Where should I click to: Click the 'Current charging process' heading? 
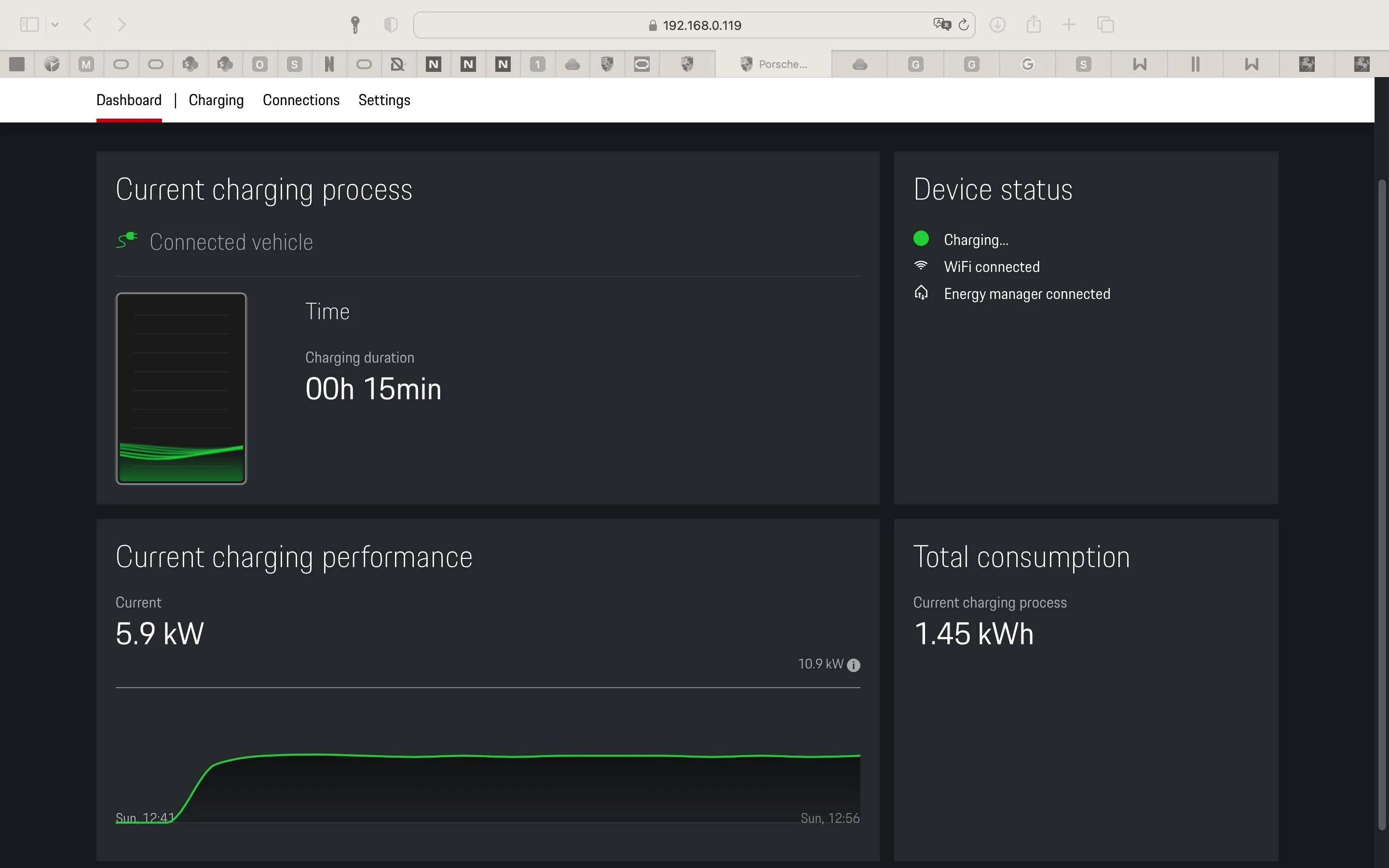click(x=264, y=190)
